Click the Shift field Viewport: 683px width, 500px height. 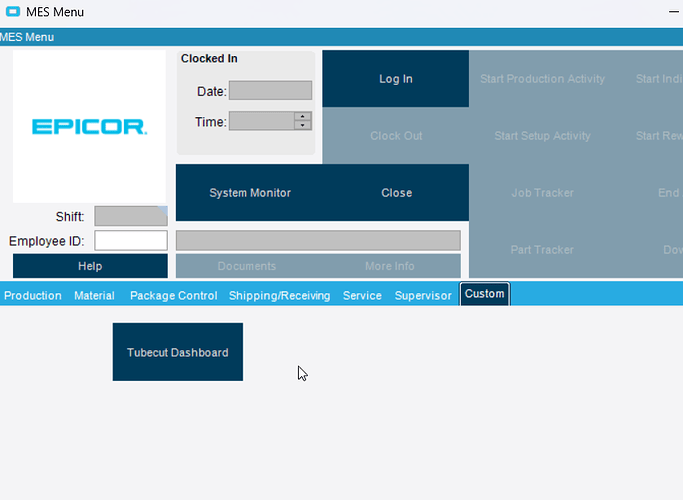[131, 216]
